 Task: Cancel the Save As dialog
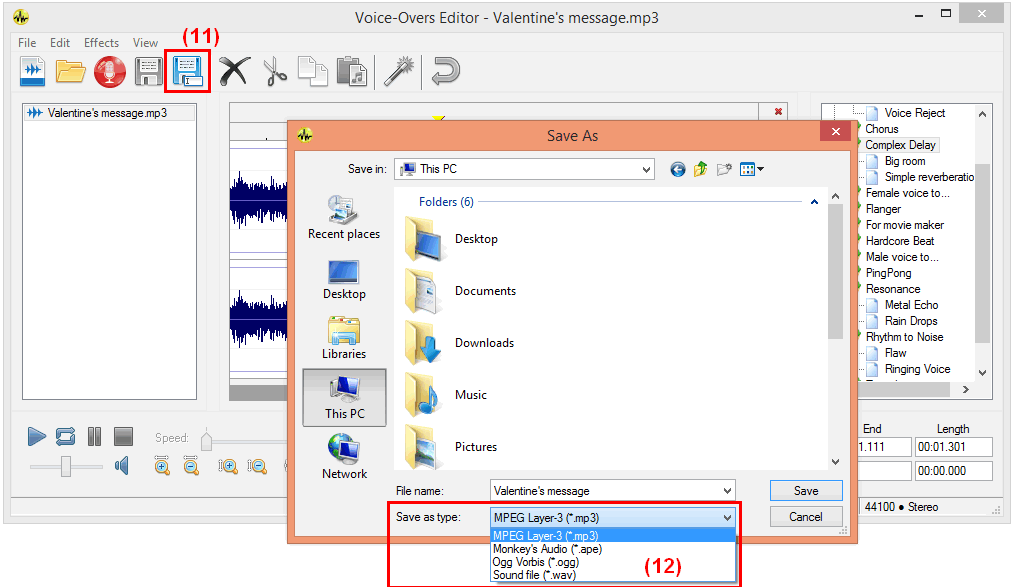pos(806,516)
